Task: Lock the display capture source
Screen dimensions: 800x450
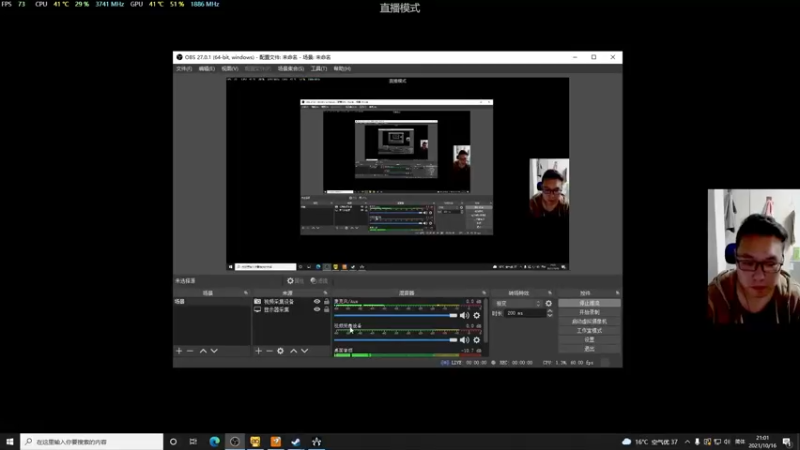Action: (x=327, y=309)
